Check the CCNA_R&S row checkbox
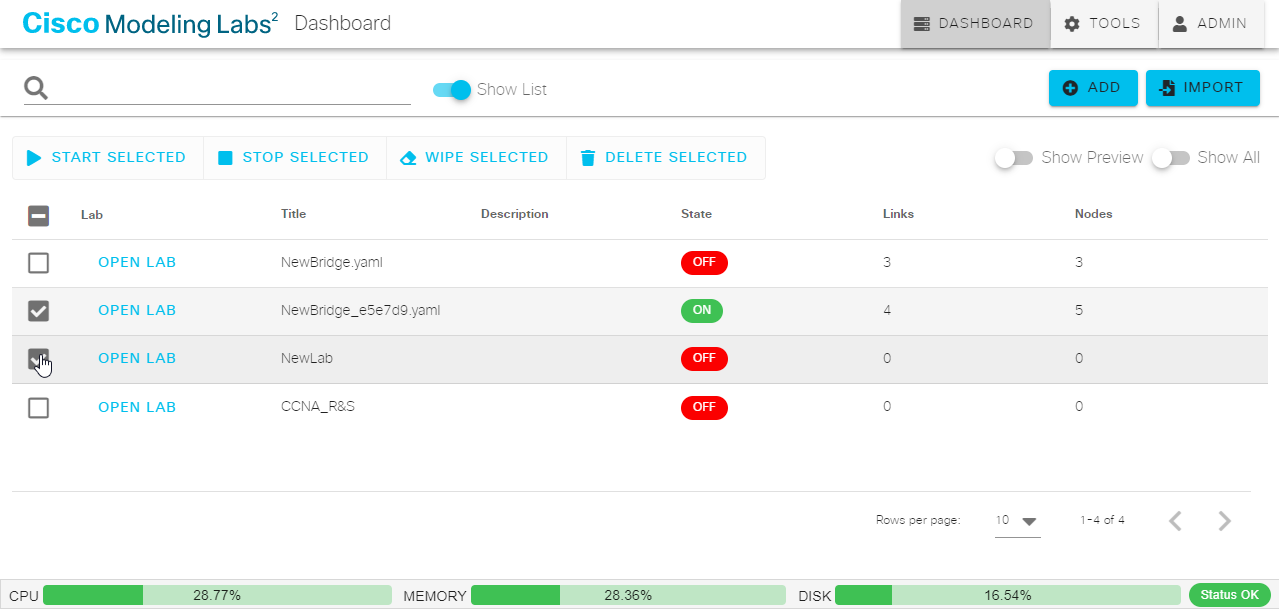Viewport: 1279px width, 609px height. (38, 407)
